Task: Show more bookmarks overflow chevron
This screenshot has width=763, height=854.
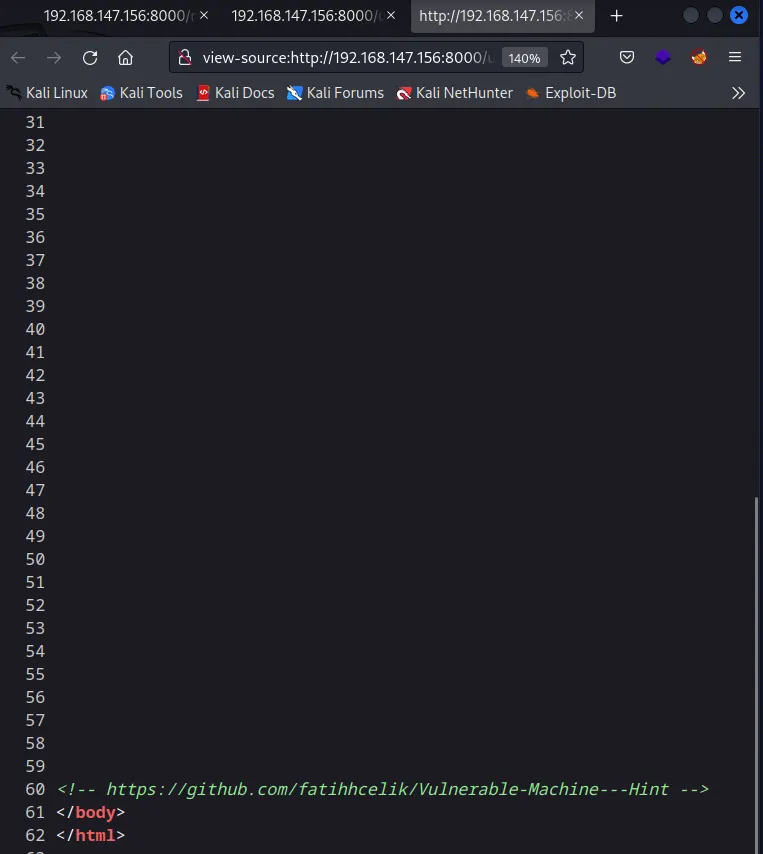Action: click(x=738, y=93)
